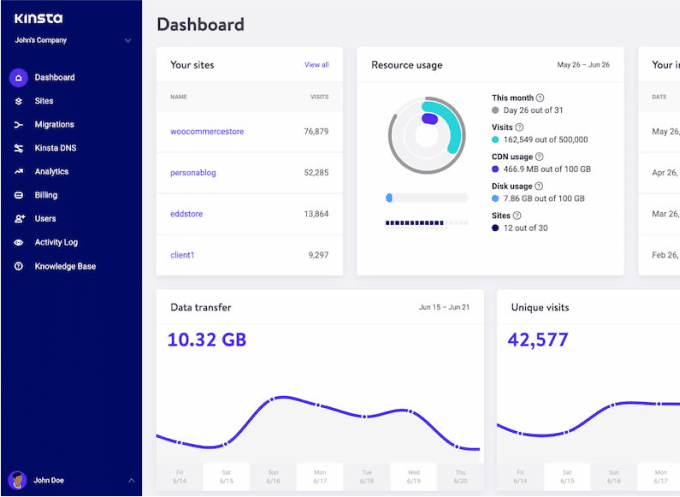Open the Analytics menu item
Image resolution: width=680 pixels, height=497 pixels.
pos(51,172)
